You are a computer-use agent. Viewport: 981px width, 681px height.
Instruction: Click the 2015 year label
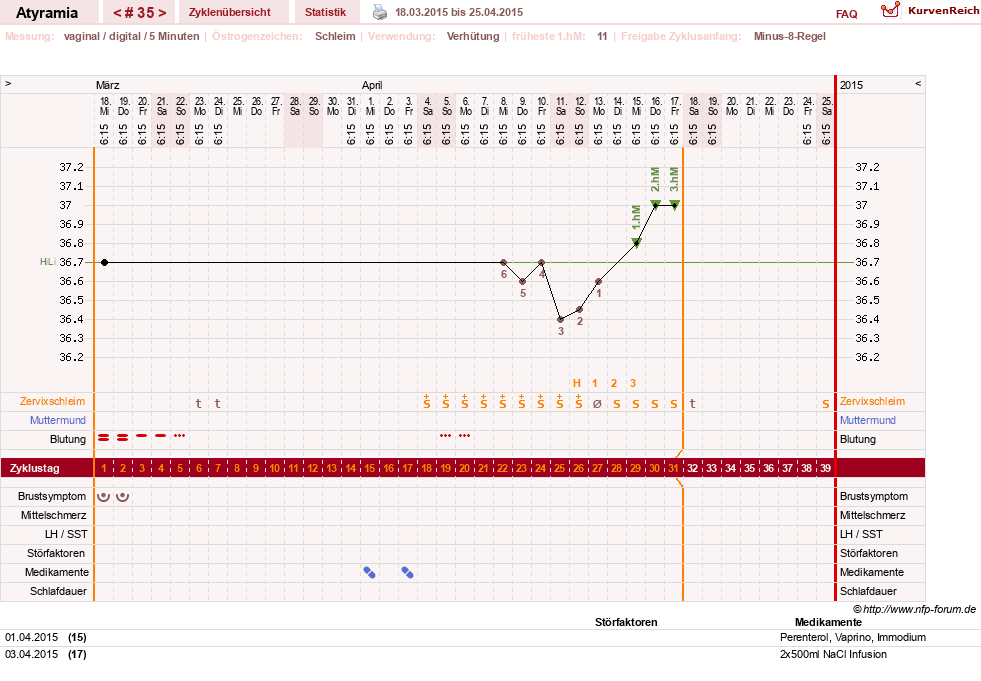(x=851, y=85)
